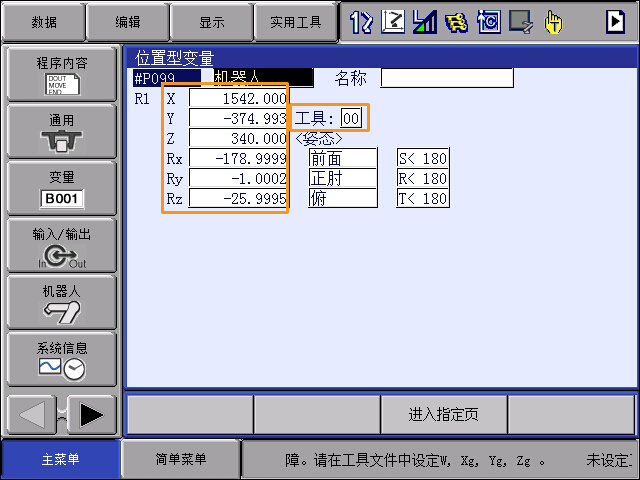Viewport: 640px width, 480px height.
Task: Click the 工具 number field 00
Action: pos(351,118)
